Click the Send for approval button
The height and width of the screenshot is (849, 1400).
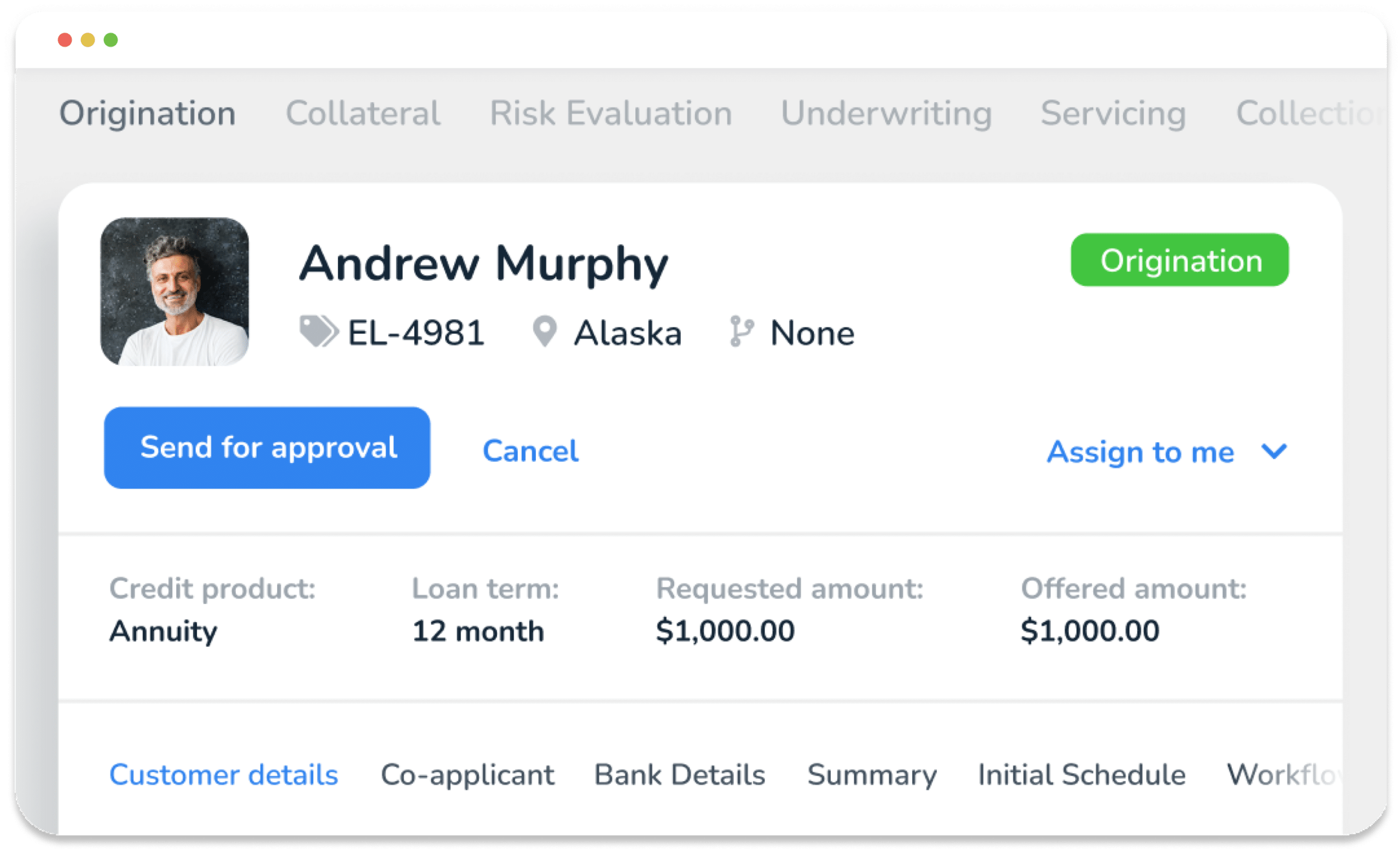click(267, 448)
